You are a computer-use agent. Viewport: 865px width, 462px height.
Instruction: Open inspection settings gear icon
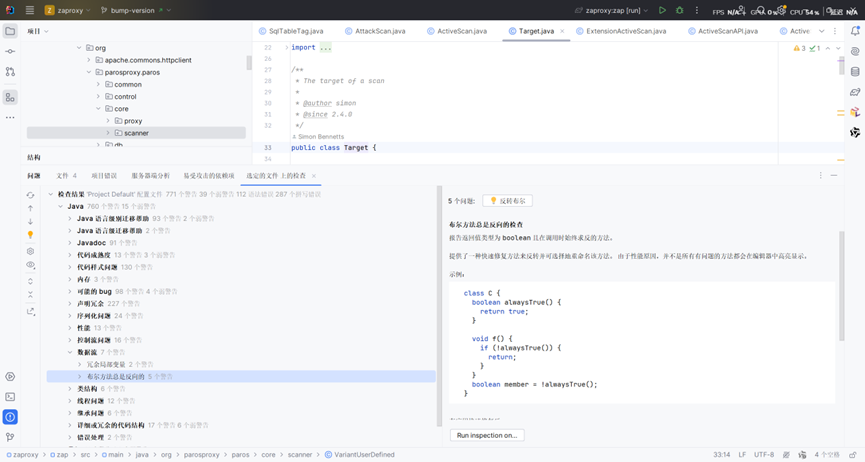[x=30, y=251]
